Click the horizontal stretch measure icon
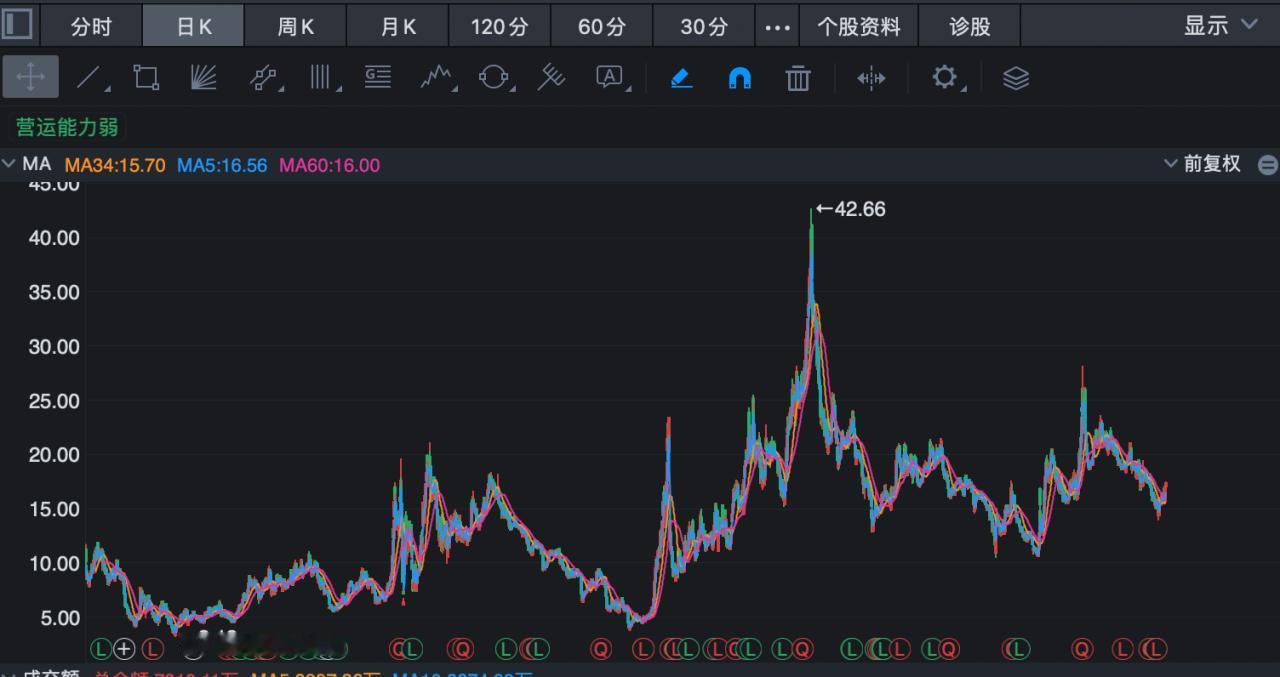1280x677 pixels. point(871,77)
